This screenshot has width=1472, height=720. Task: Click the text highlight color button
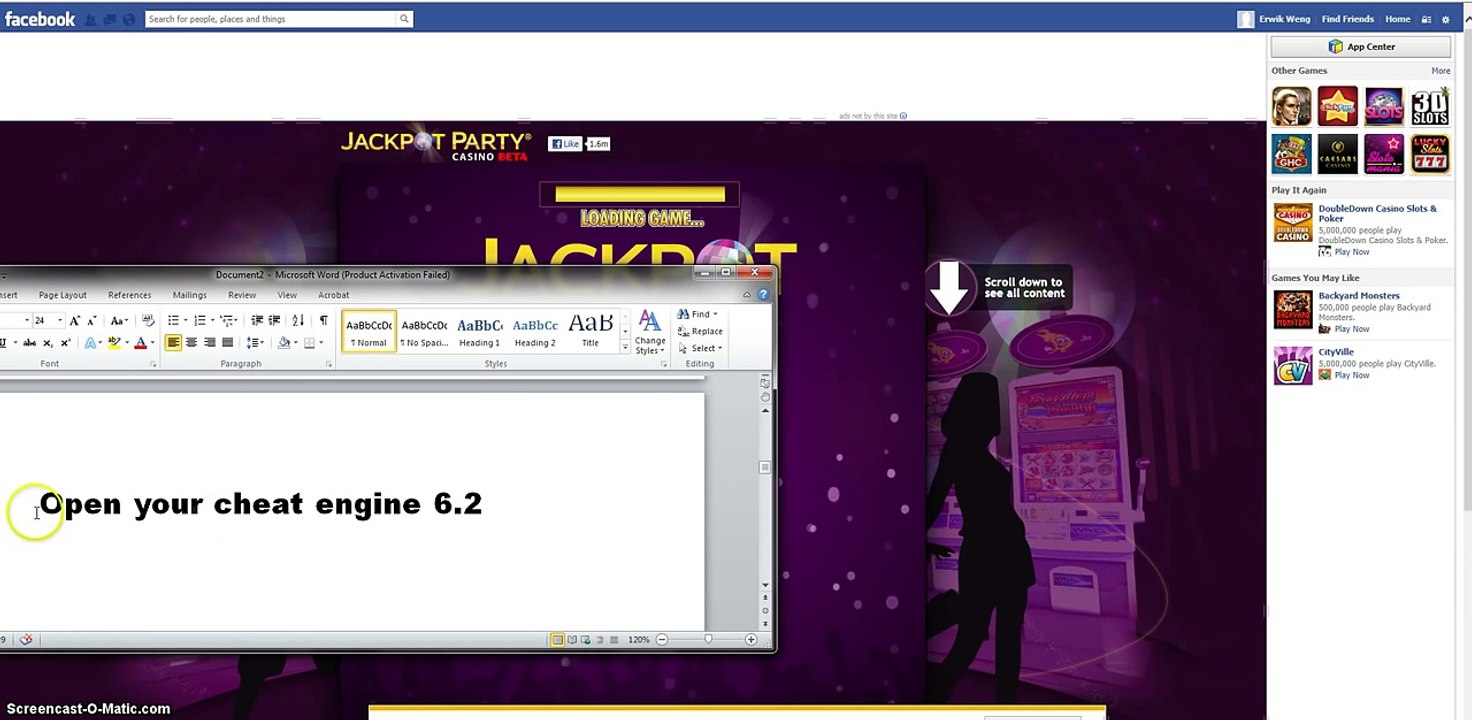114,343
